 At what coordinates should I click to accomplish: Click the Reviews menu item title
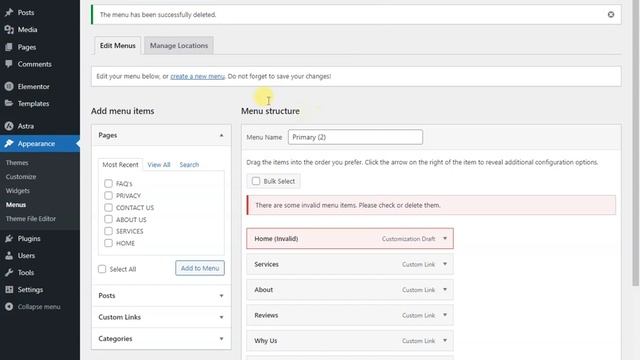pyautogui.click(x=266, y=315)
